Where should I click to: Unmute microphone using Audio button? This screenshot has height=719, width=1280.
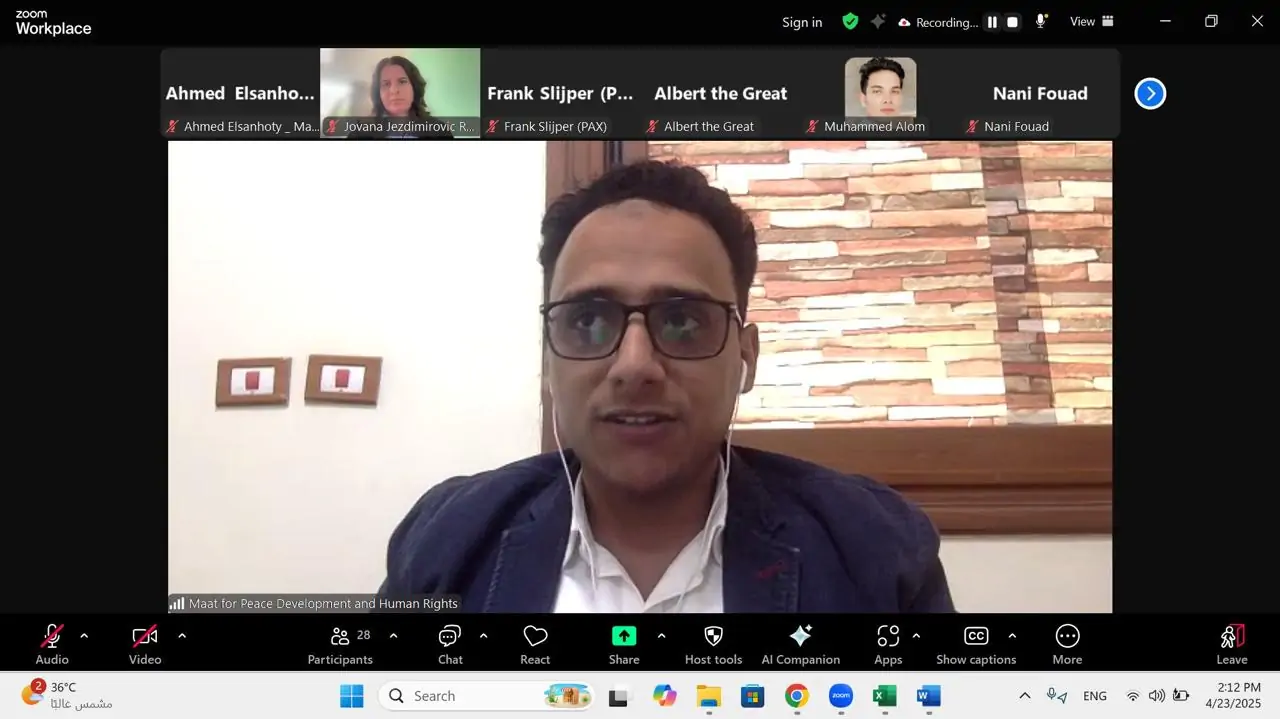pyautogui.click(x=52, y=643)
